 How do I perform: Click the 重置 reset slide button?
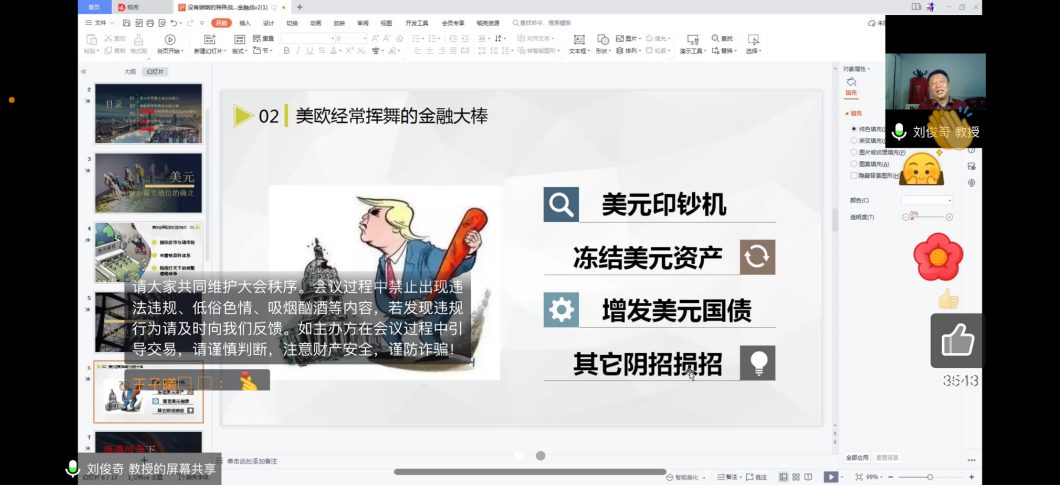click(x=264, y=39)
